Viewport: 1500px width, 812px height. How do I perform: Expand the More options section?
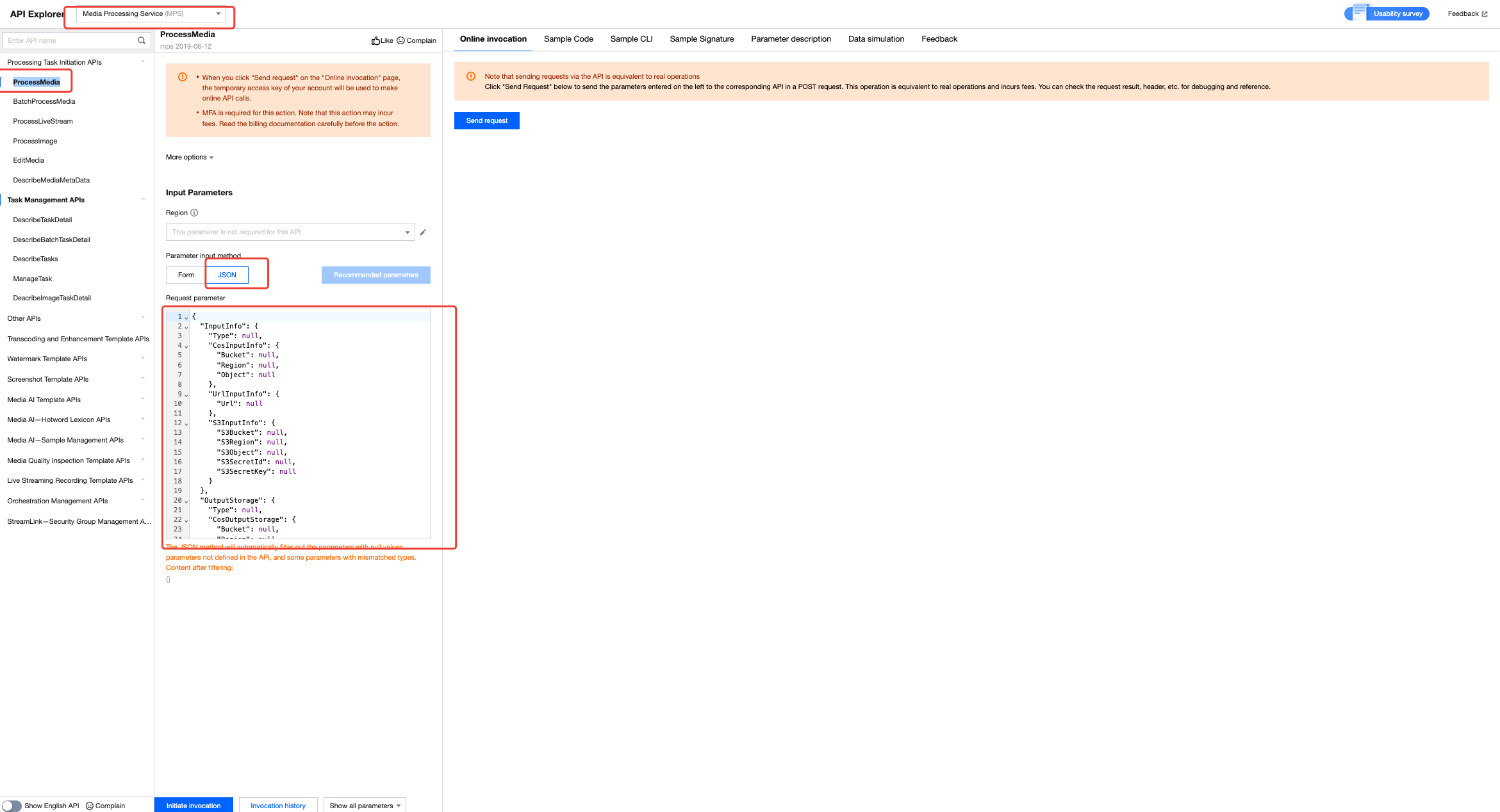[x=190, y=158]
